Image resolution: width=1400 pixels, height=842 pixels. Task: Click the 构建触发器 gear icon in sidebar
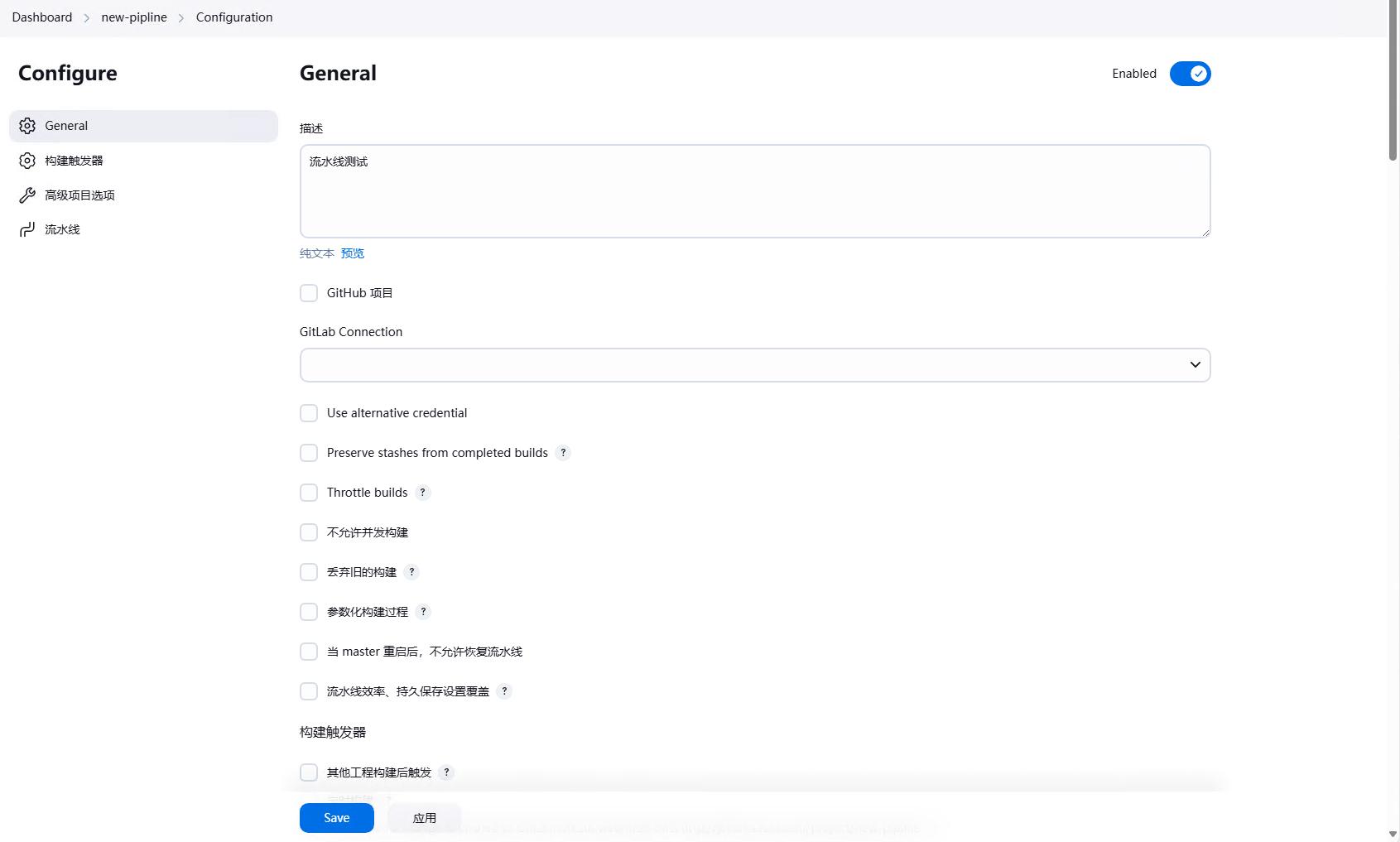(27, 161)
